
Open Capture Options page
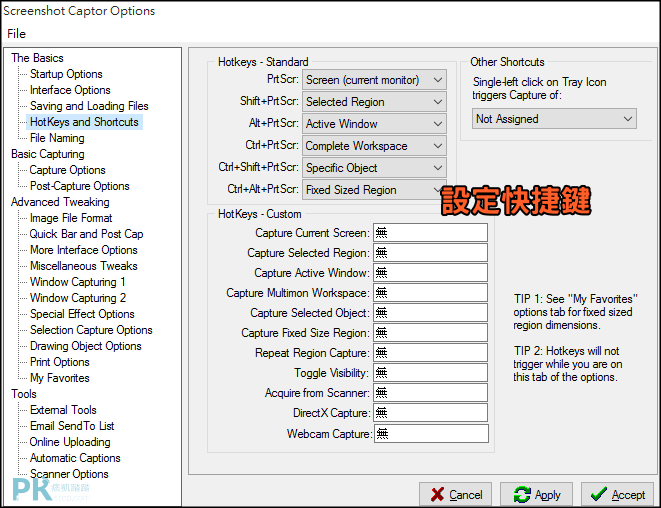coord(67,170)
